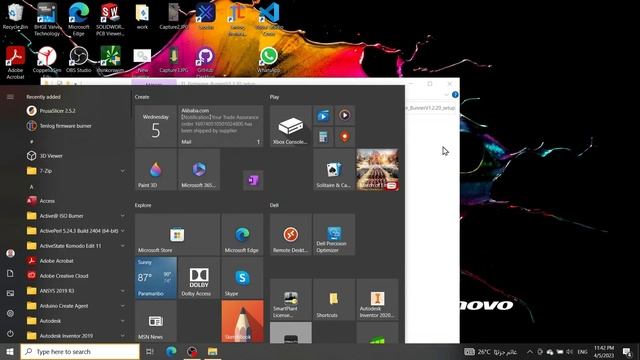Launch Tenlog firmware burner from Recently added
Screen dimensions: 640x360
coord(76,126)
